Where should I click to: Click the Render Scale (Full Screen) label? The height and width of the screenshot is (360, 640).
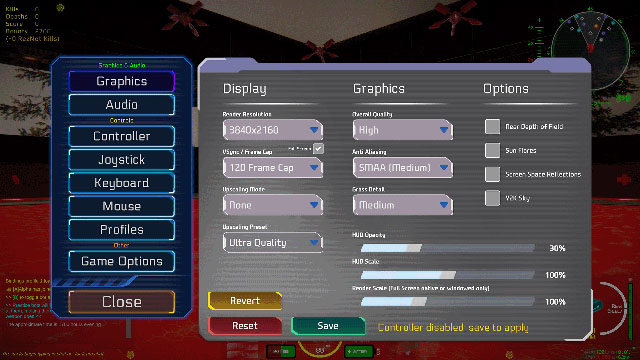coord(421,288)
